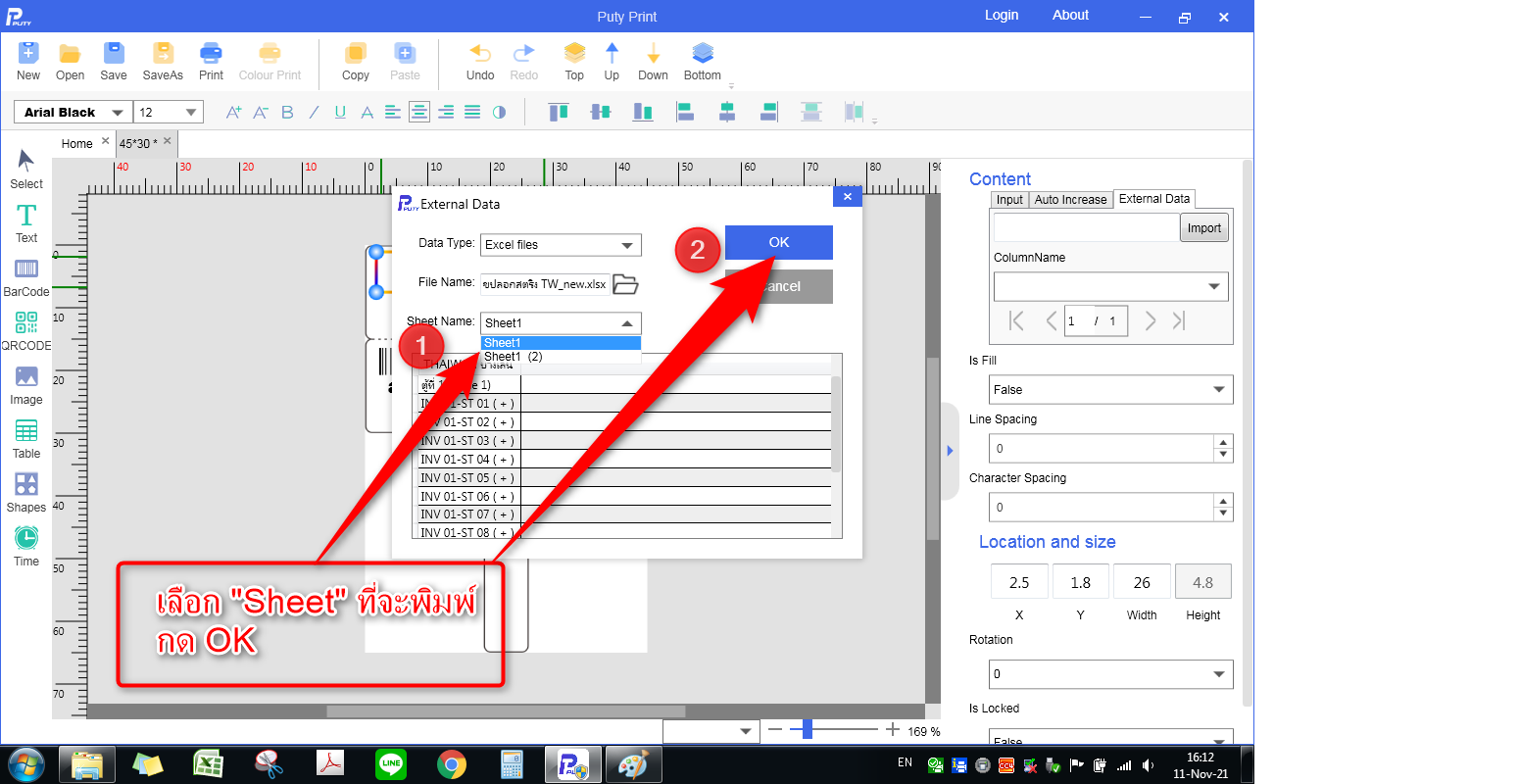Bring object to Top layer
1519x784 pixels.
click(574, 53)
